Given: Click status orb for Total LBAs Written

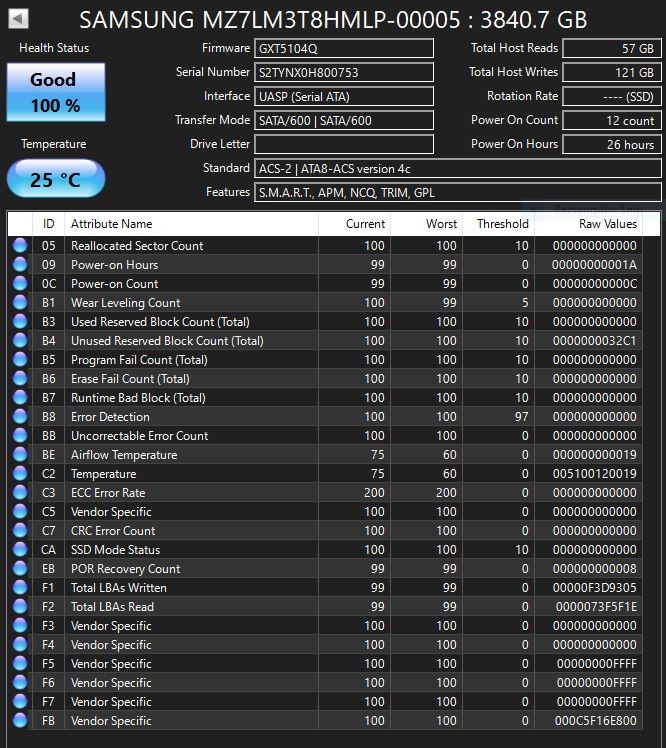Looking at the screenshot, I should coord(20,587).
